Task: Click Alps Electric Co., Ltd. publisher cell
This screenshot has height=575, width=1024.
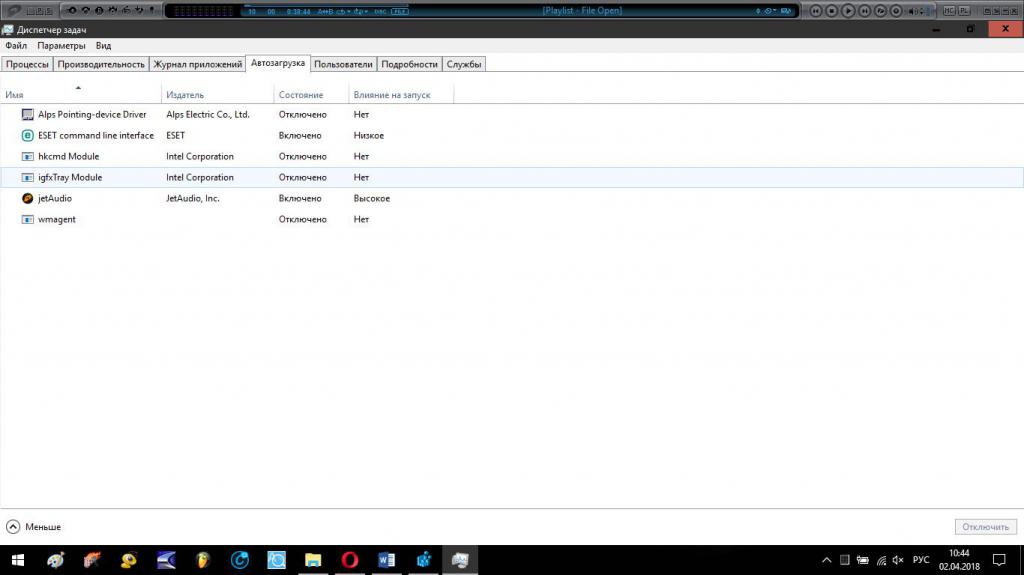Action: [208, 114]
